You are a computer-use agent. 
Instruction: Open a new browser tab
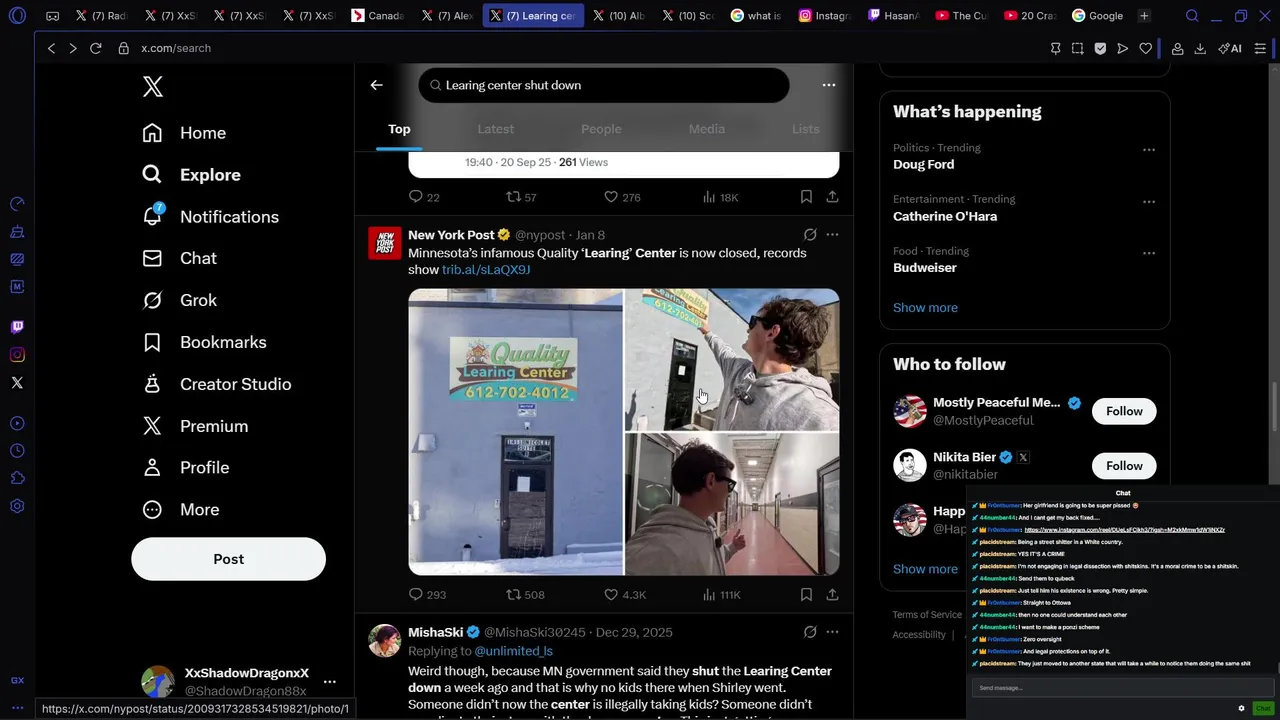click(x=1144, y=16)
